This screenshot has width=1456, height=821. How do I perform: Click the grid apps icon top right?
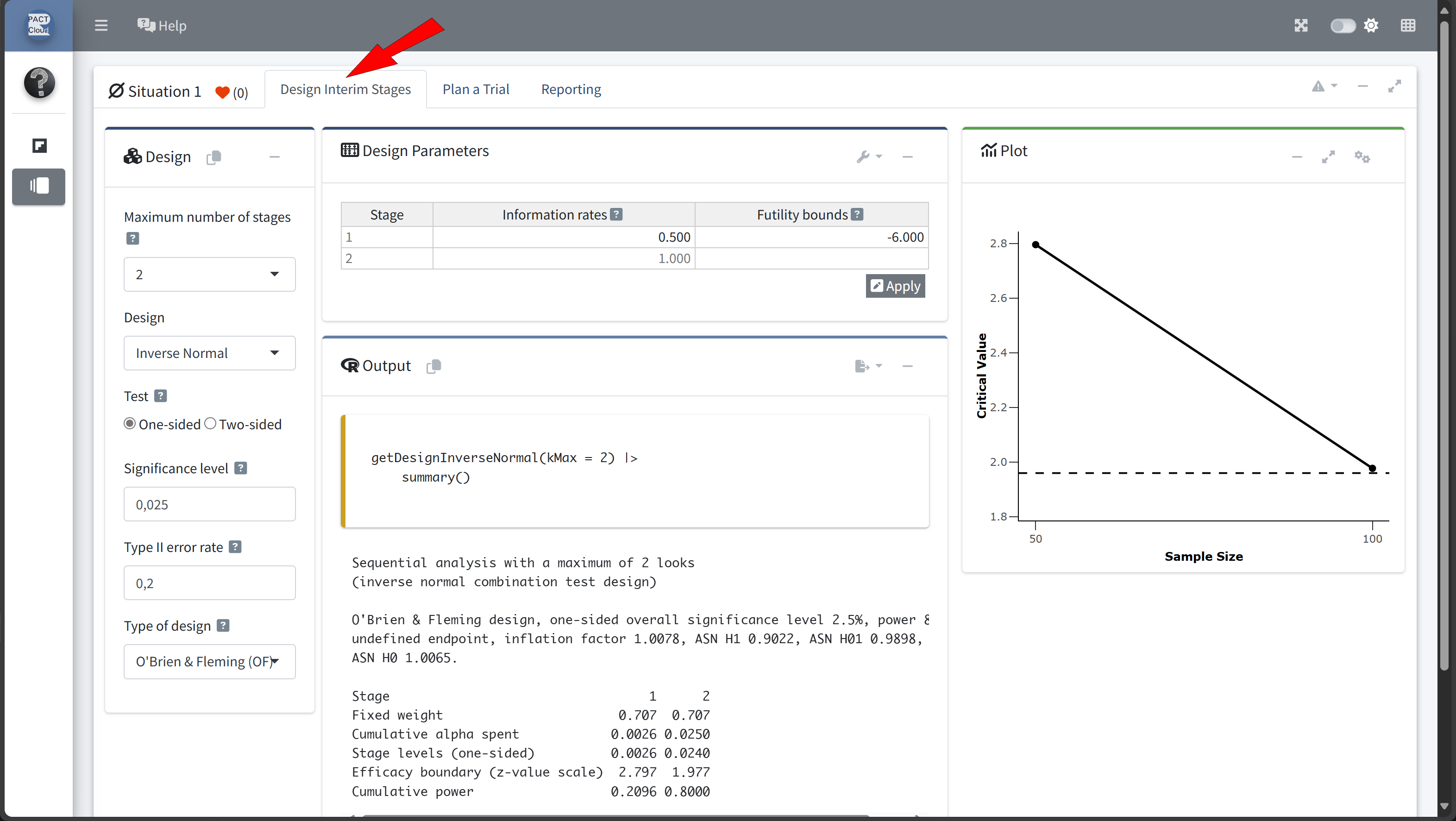(1408, 25)
